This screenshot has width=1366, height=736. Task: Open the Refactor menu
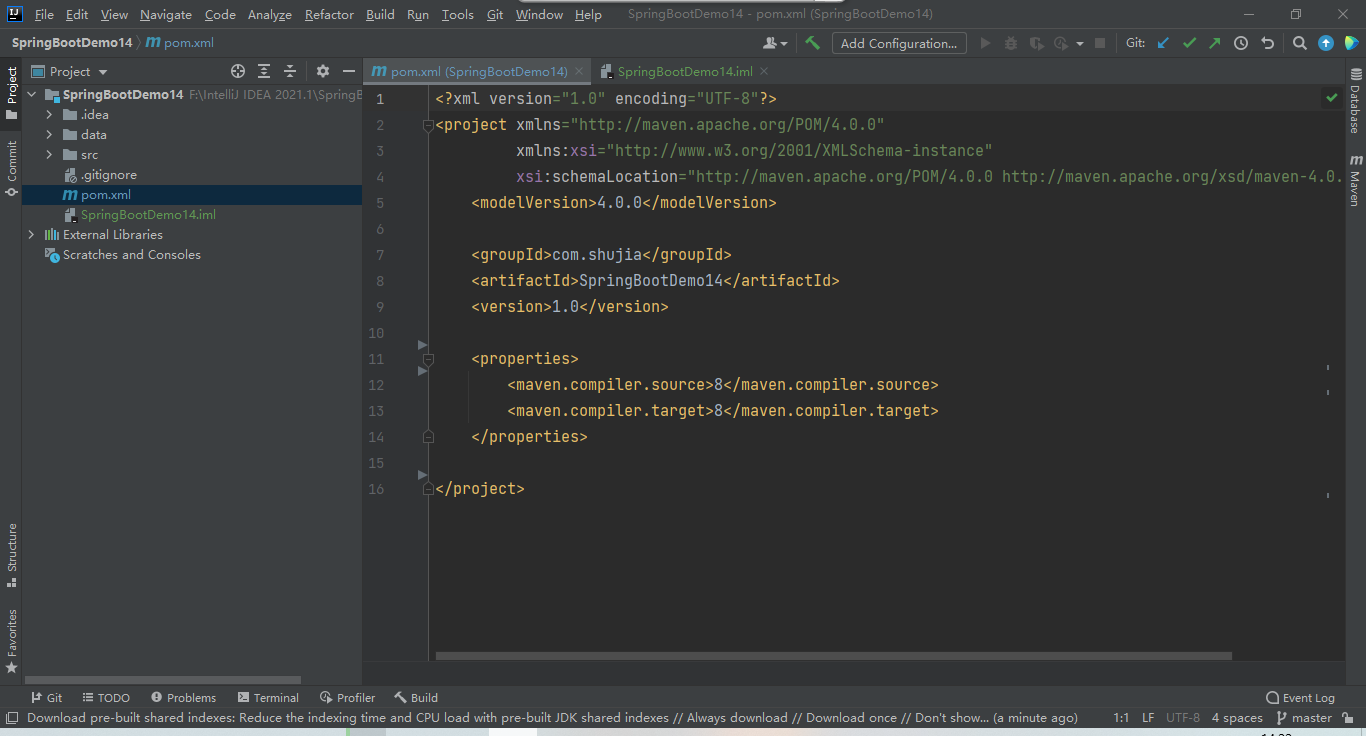pyautogui.click(x=329, y=15)
